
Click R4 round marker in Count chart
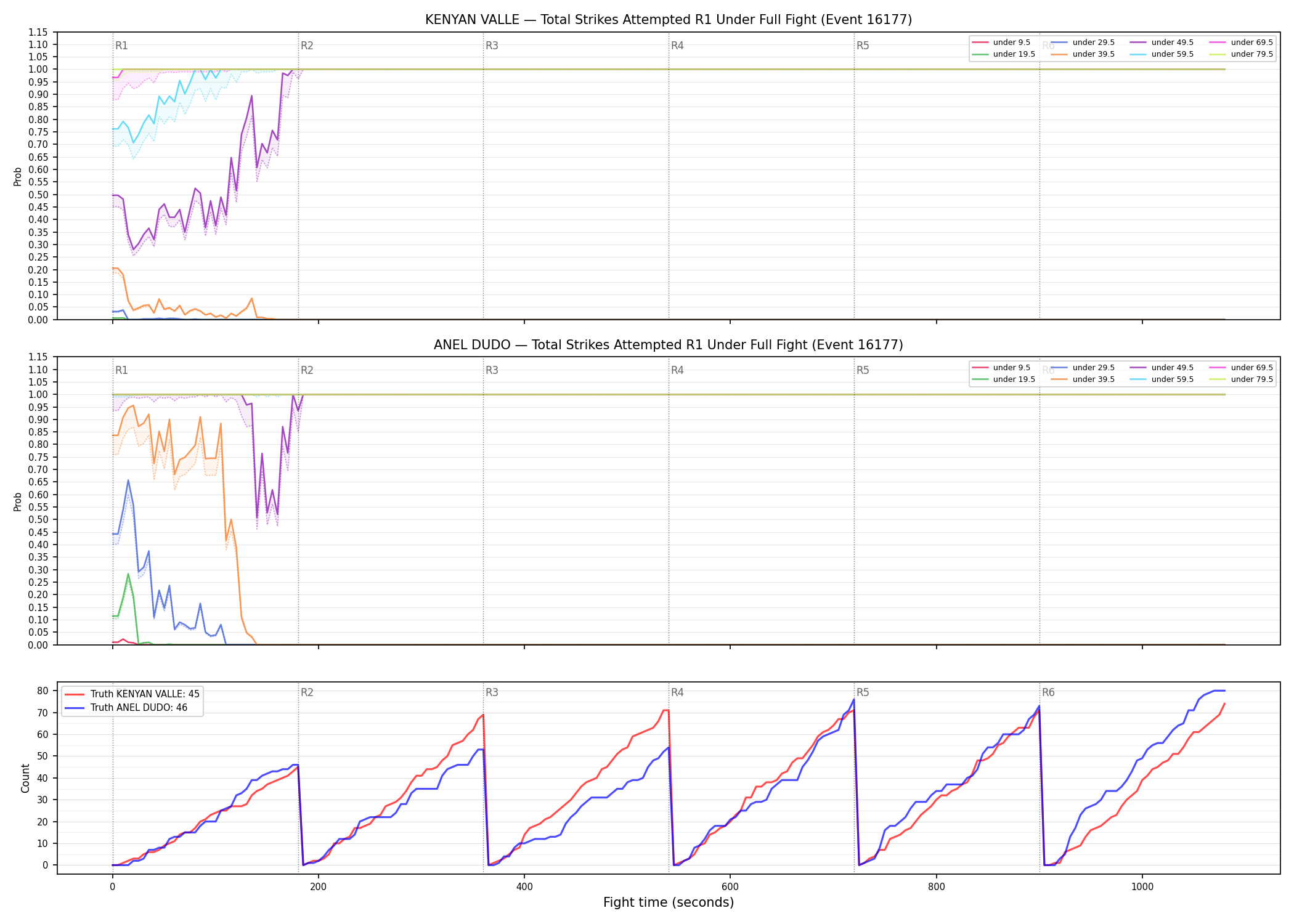[x=677, y=692]
